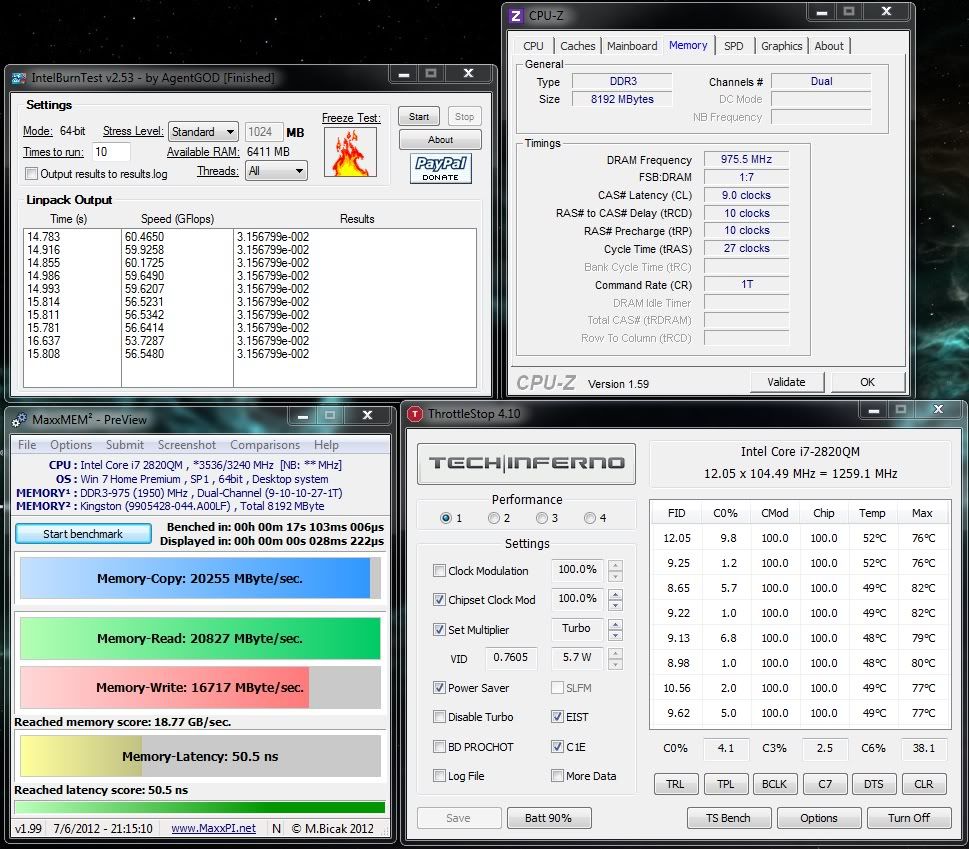Click the PayPal Donate icon in IntelBurnTest
Viewport: 969px width, 849px height.
(441, 169)
